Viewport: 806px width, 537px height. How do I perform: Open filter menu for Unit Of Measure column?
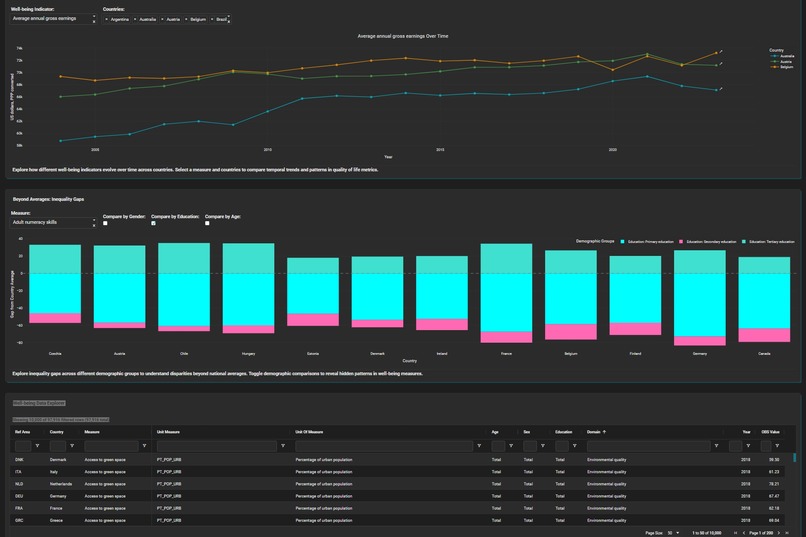point(479,446)
